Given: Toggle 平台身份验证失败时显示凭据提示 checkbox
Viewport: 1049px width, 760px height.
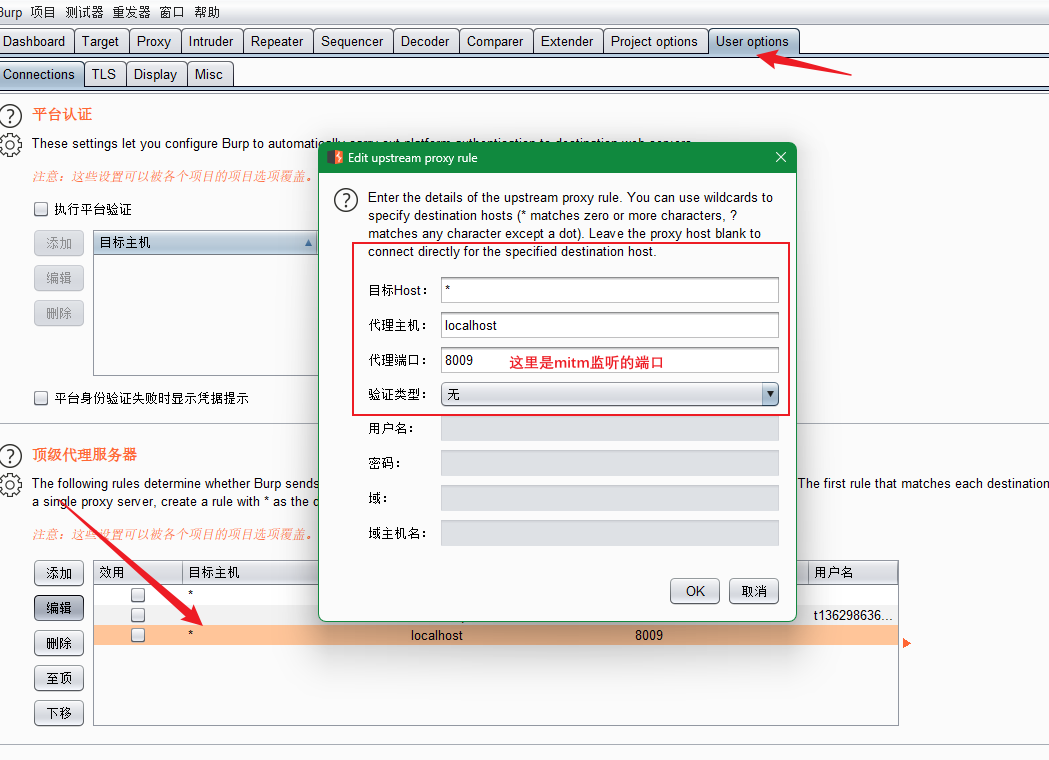Looking at the screenshot, I should click(x=41, y=398).
